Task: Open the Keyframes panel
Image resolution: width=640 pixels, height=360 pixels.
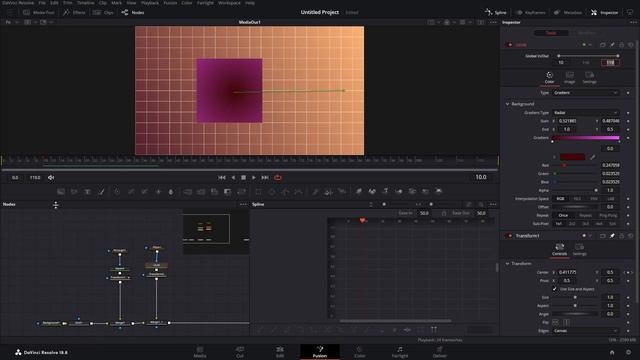Action: point(530,12)
